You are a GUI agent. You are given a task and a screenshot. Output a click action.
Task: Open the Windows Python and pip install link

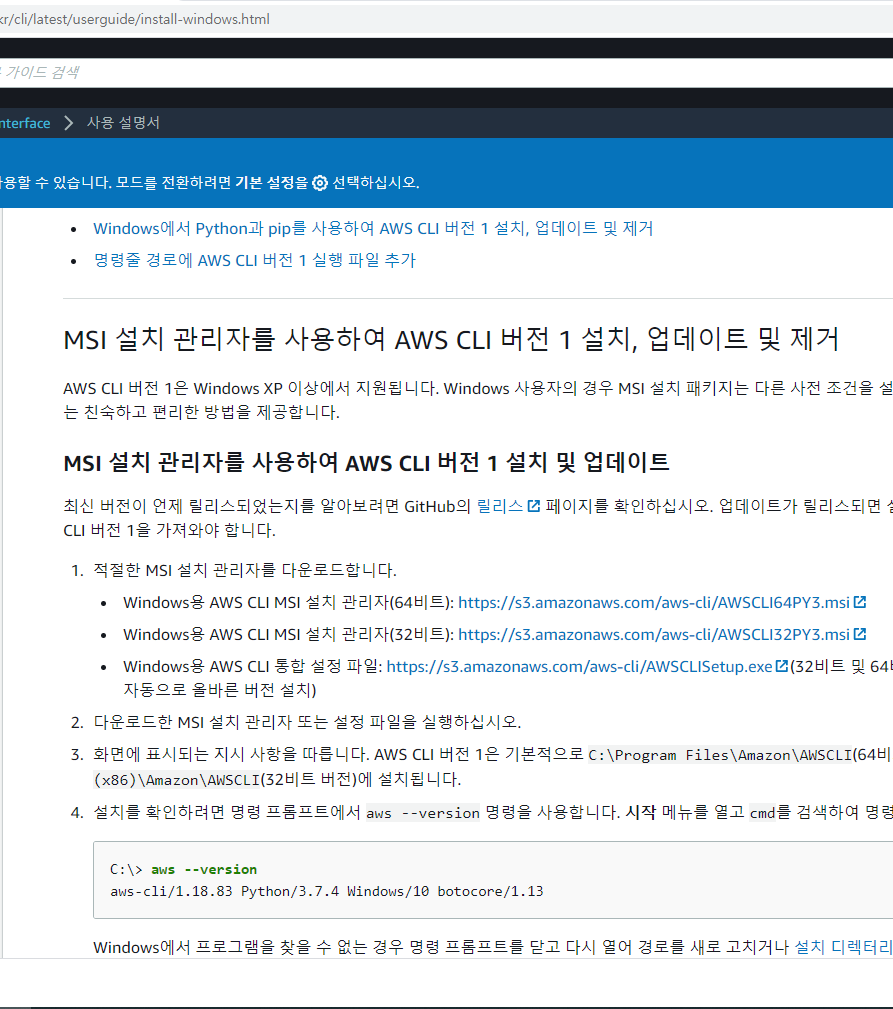(373, 228)
